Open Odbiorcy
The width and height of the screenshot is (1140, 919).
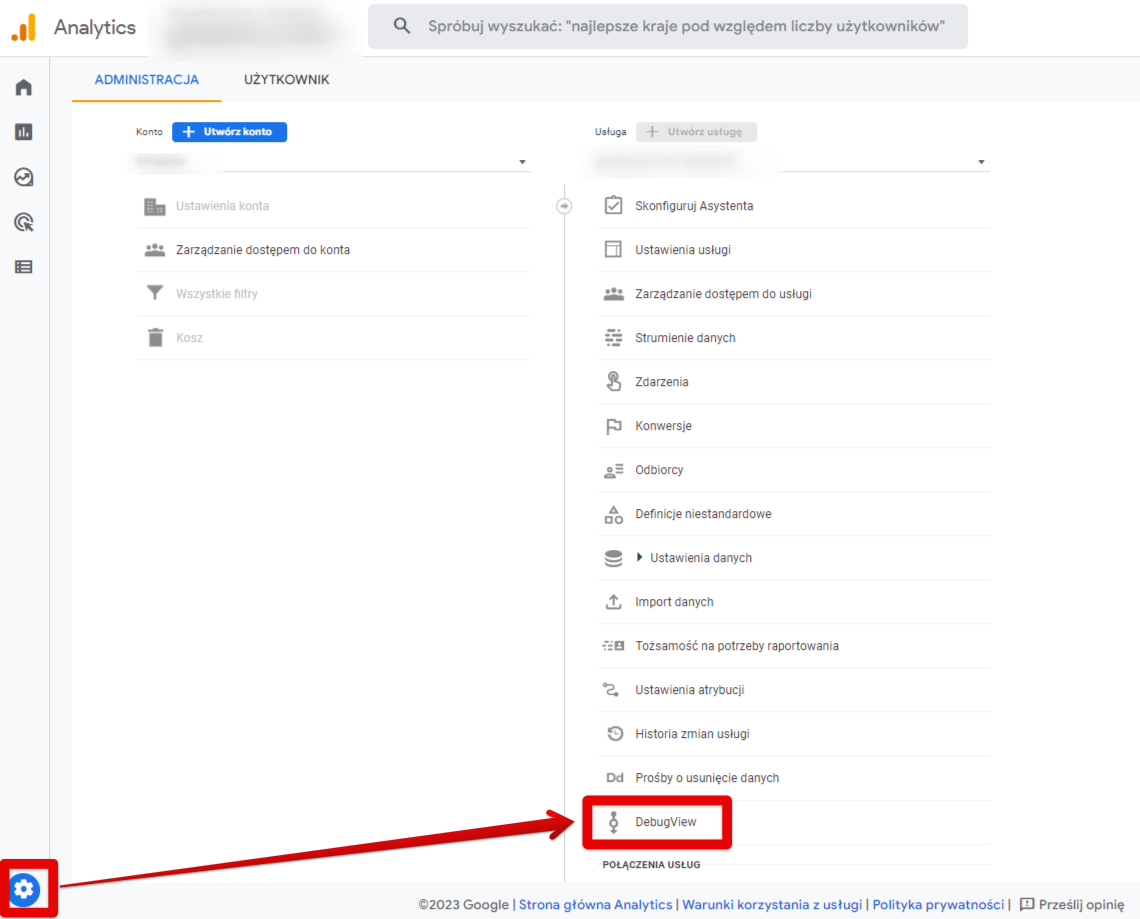[793, 470]
